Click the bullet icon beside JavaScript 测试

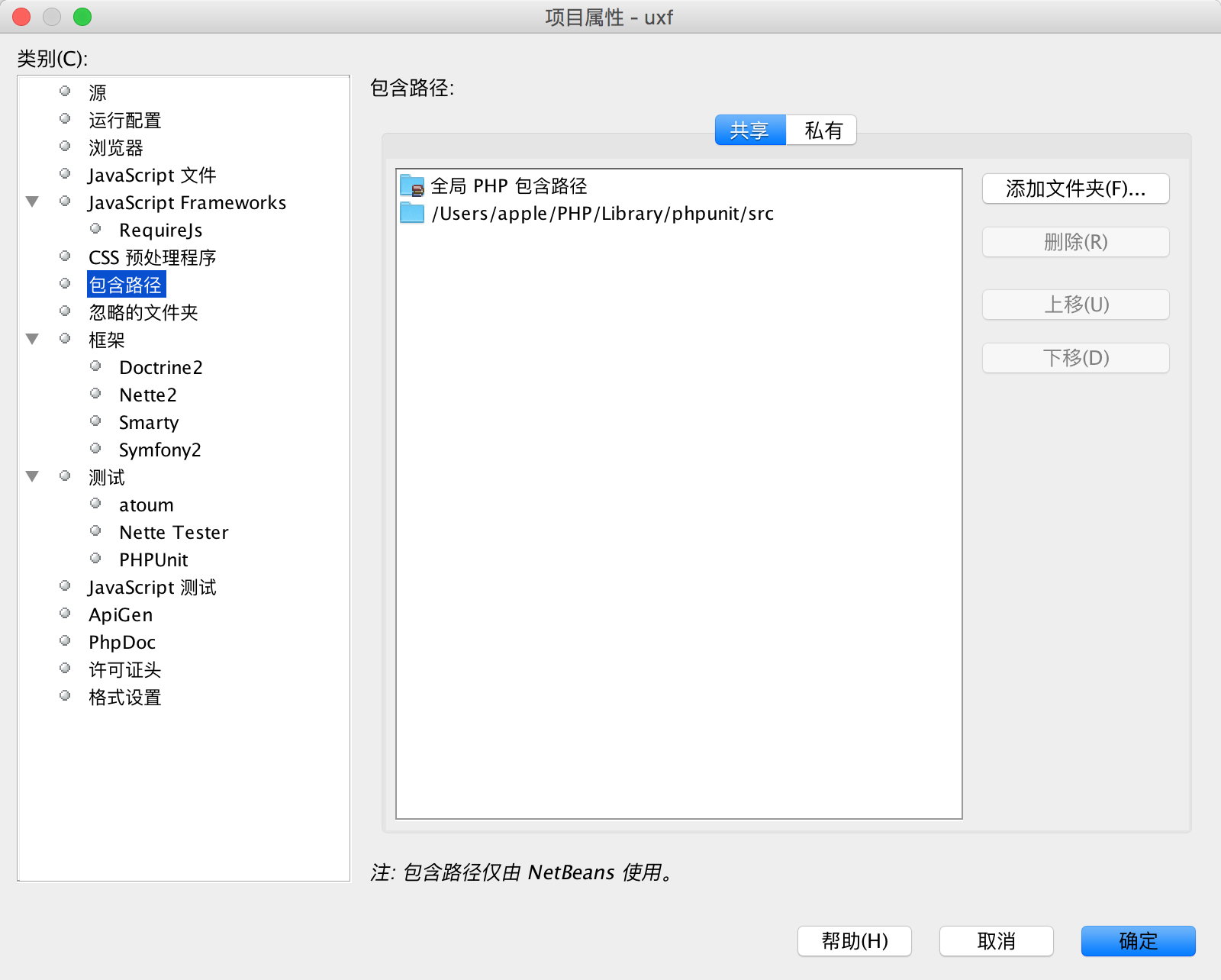[65, 585]
